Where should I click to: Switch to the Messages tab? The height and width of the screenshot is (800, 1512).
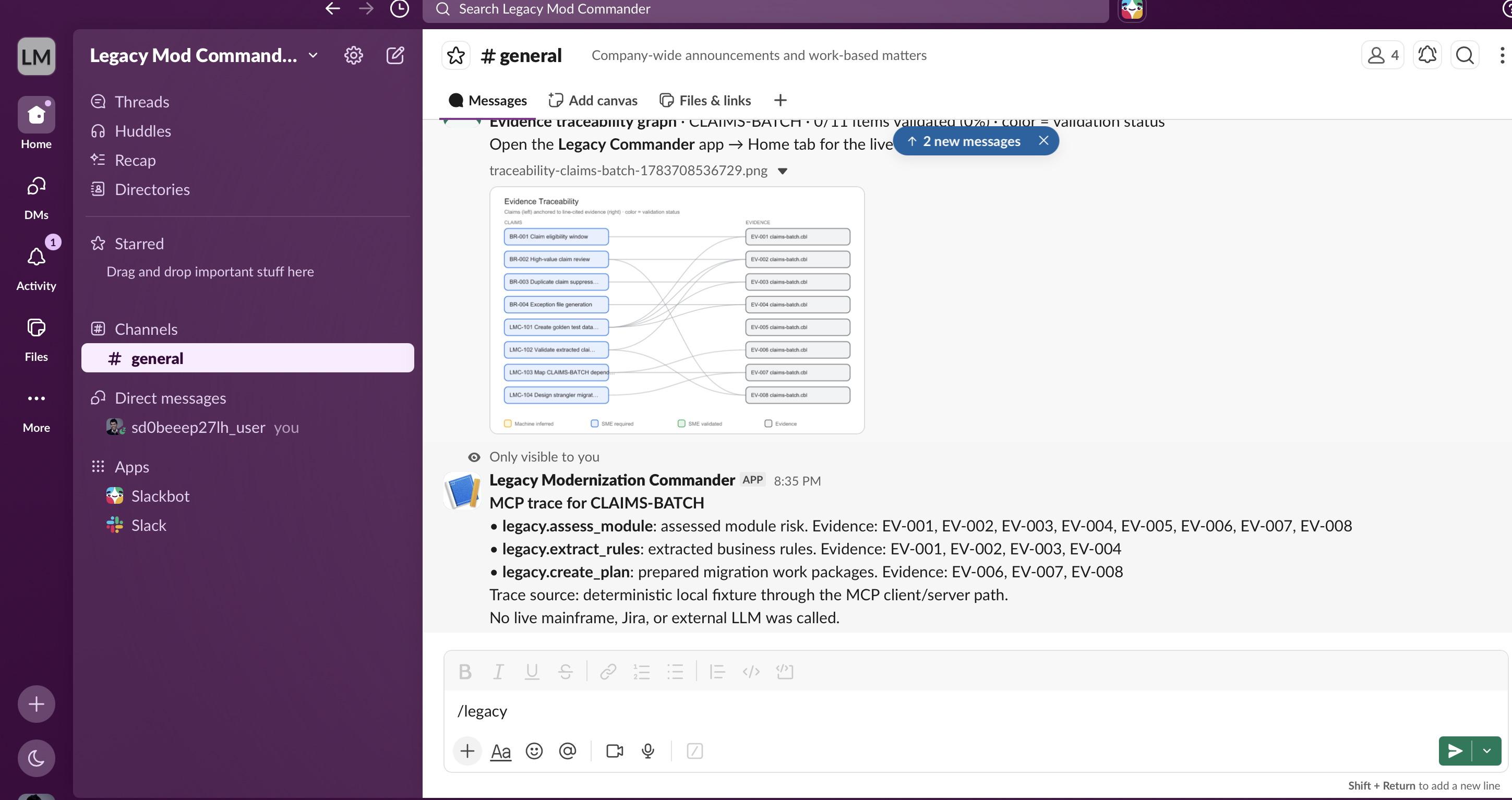[x=487, y=100]
